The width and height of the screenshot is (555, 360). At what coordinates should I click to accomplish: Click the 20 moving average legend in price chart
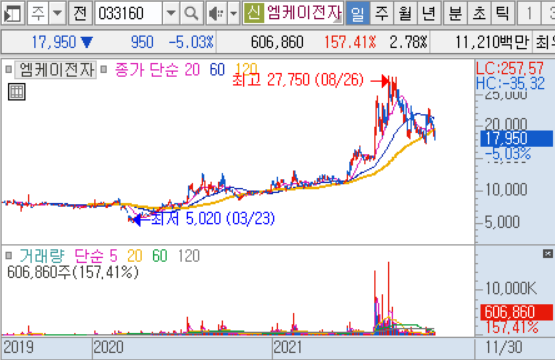192,69
